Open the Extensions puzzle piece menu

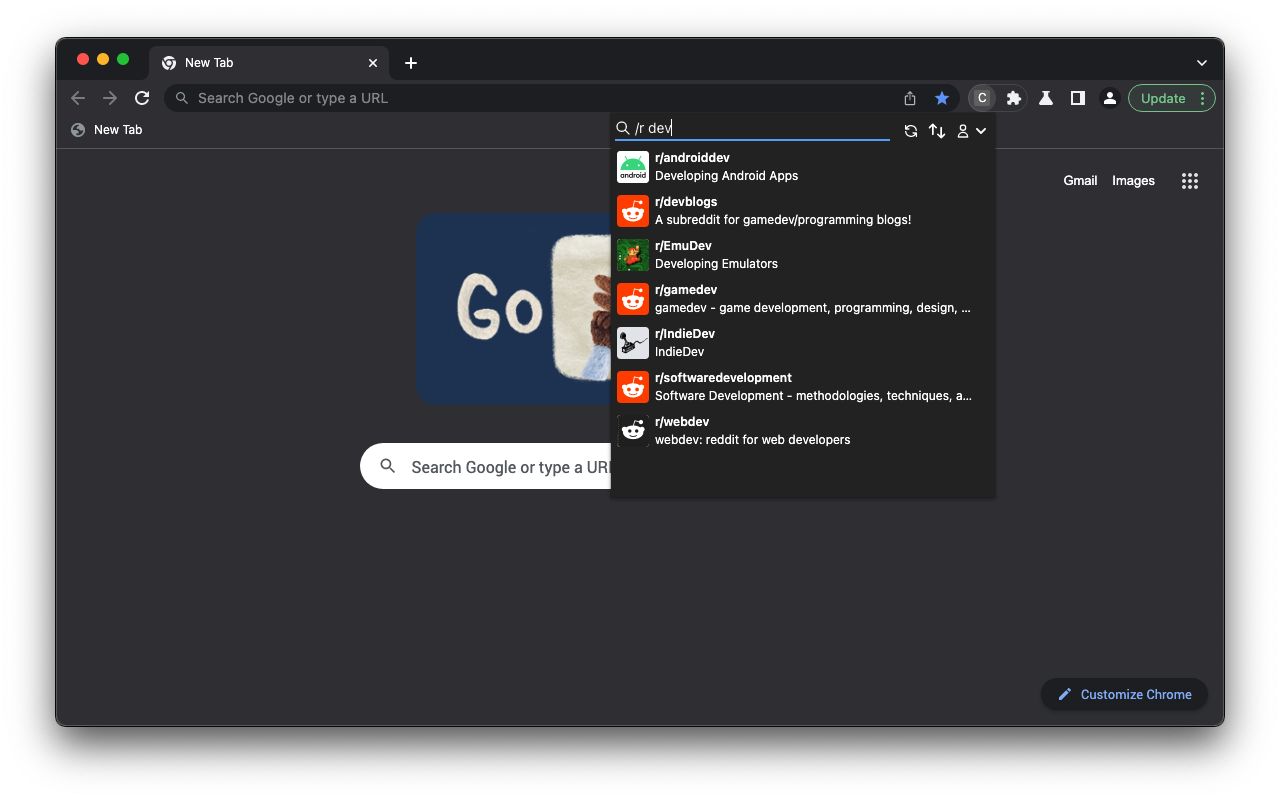pyautogui.click(x=1014, y=98)
